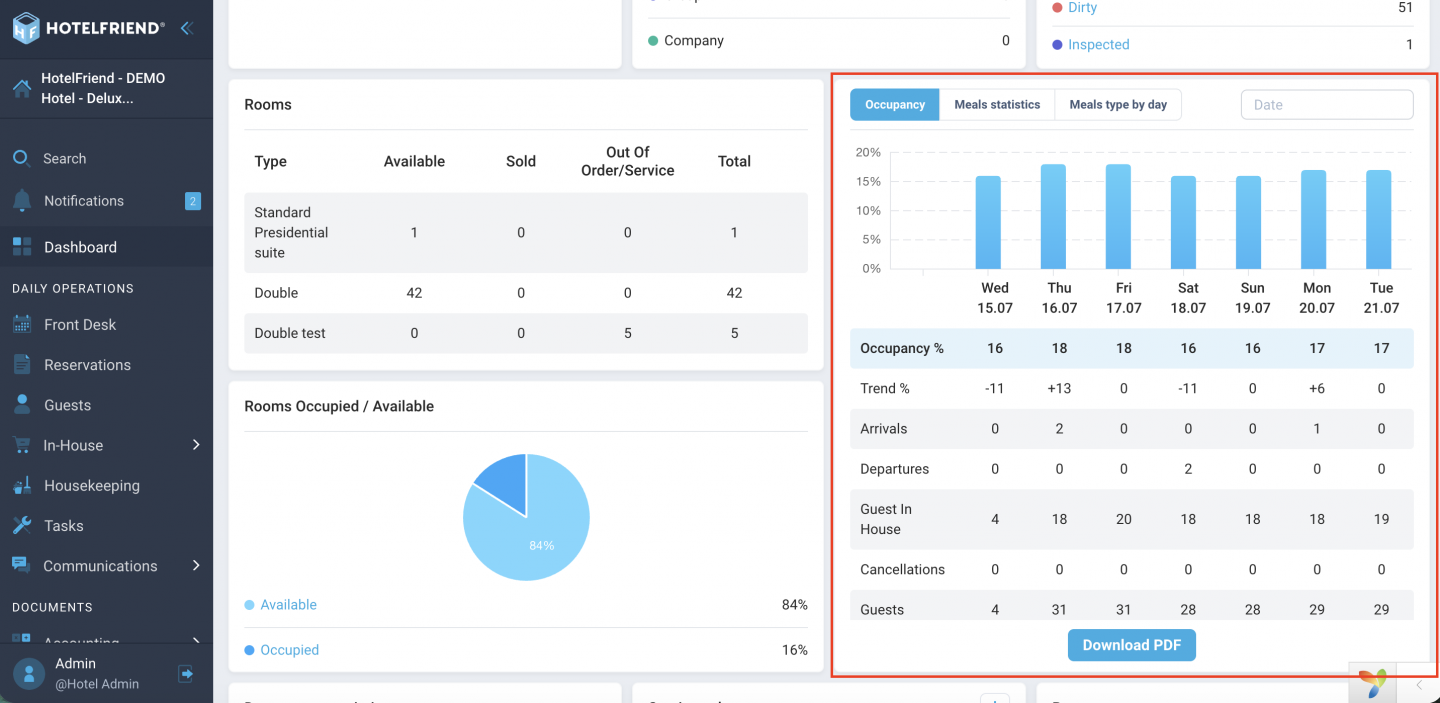Switch to Meals type by day tab
1440x703 pixels.
[1118, 105]
